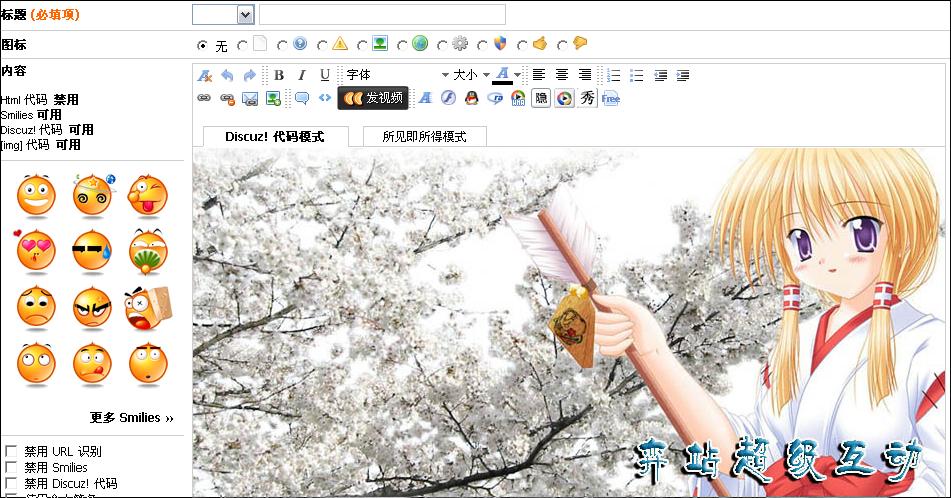Toggle italic text formatting
This screenshot has height=498, width=951.
tap(302, 75)
